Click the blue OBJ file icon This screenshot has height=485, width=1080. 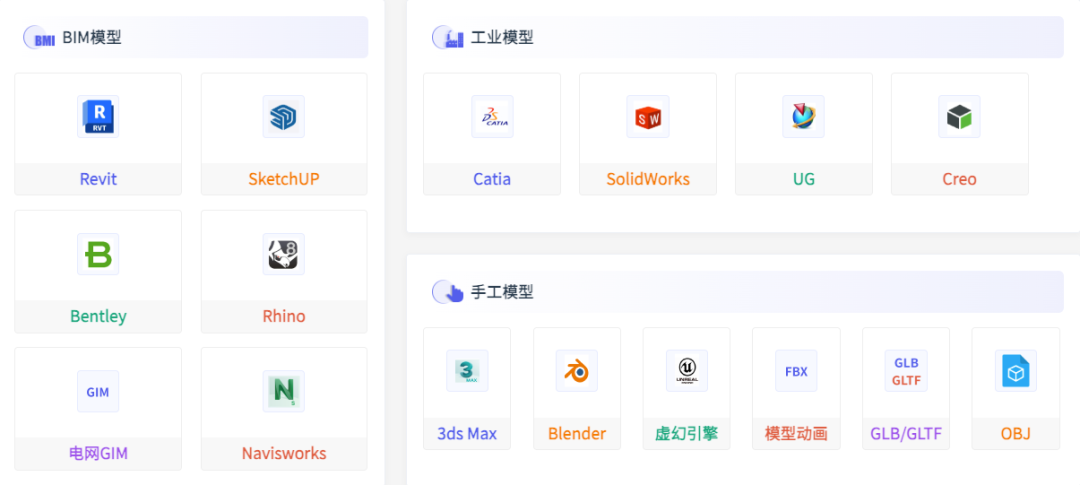click(x=1016, y=371)
